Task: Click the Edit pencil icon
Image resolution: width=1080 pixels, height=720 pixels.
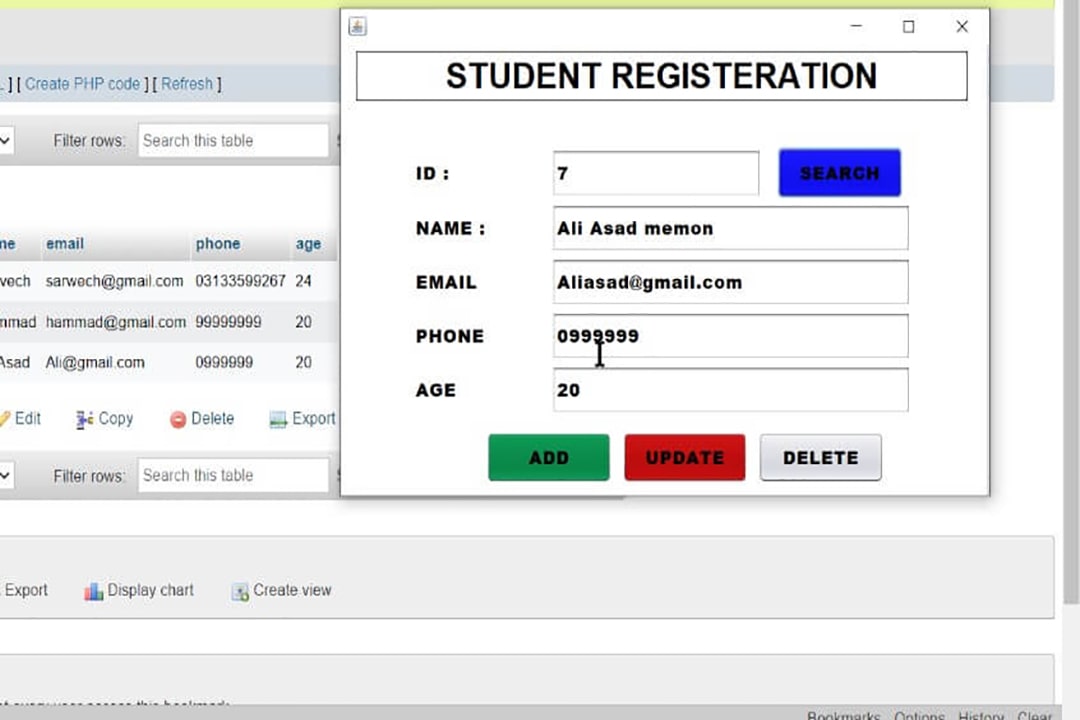Action: 5,419
